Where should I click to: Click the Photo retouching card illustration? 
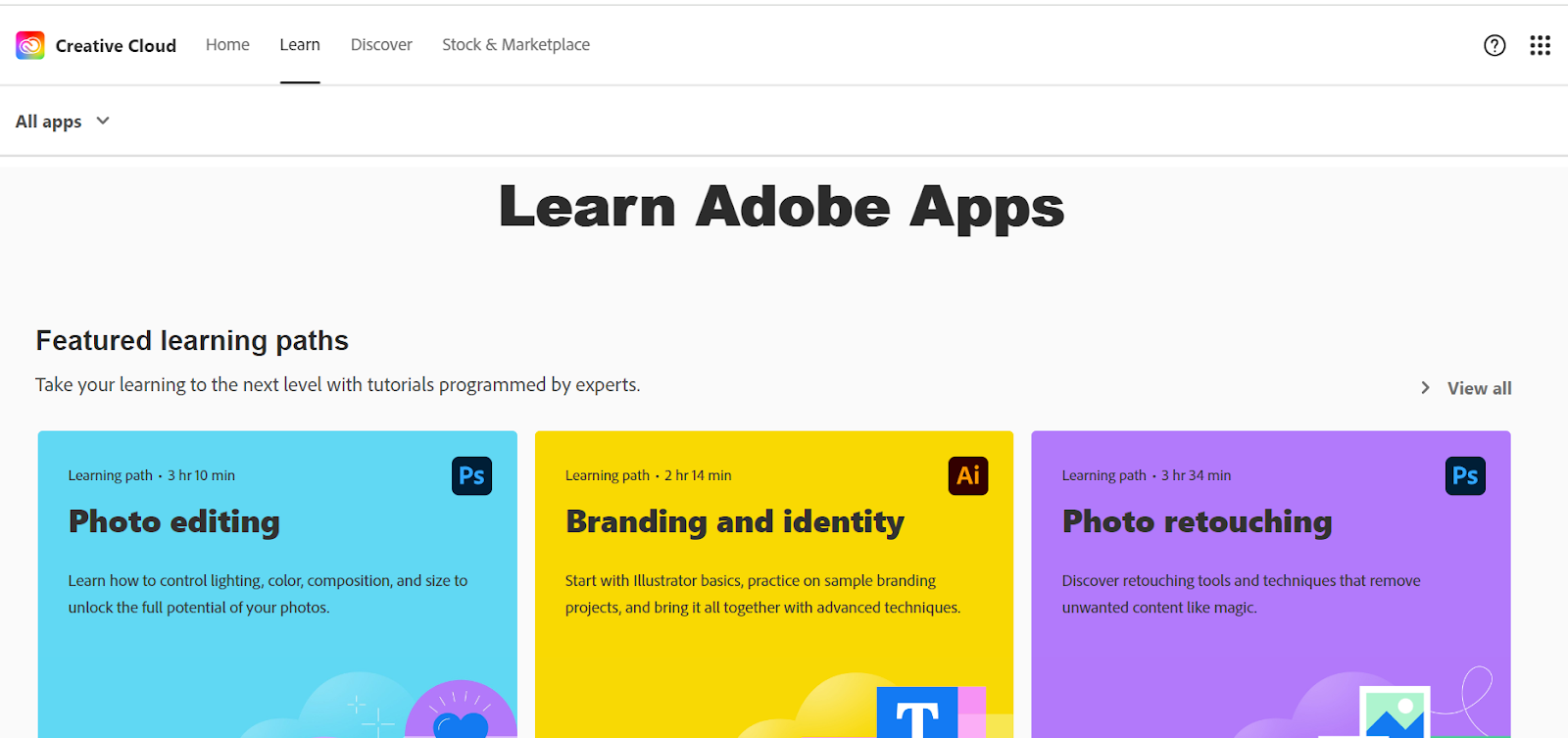[x=1372, y=702]
